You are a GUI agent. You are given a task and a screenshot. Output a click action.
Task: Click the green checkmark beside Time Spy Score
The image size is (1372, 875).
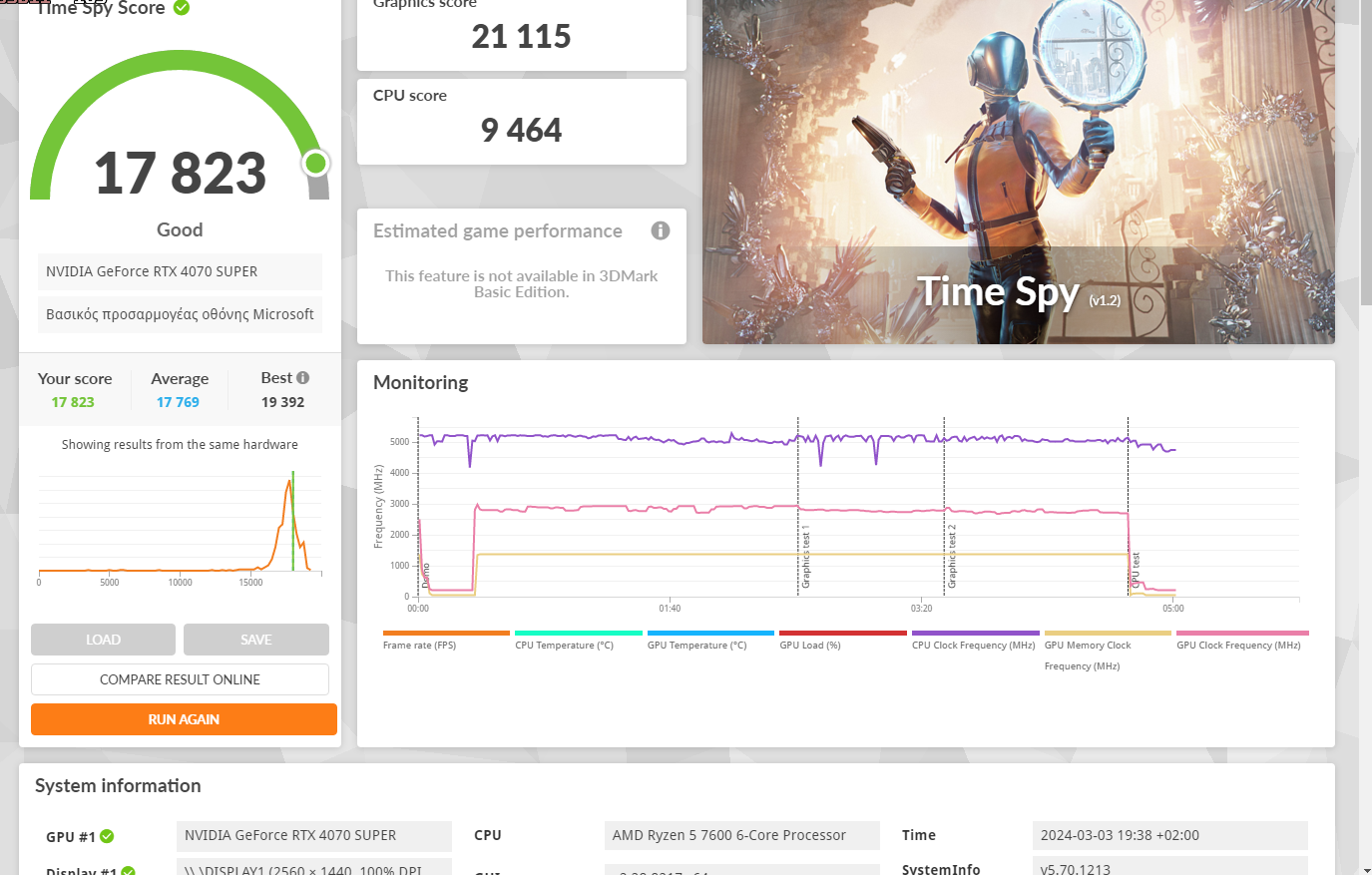tap(182, 8)
